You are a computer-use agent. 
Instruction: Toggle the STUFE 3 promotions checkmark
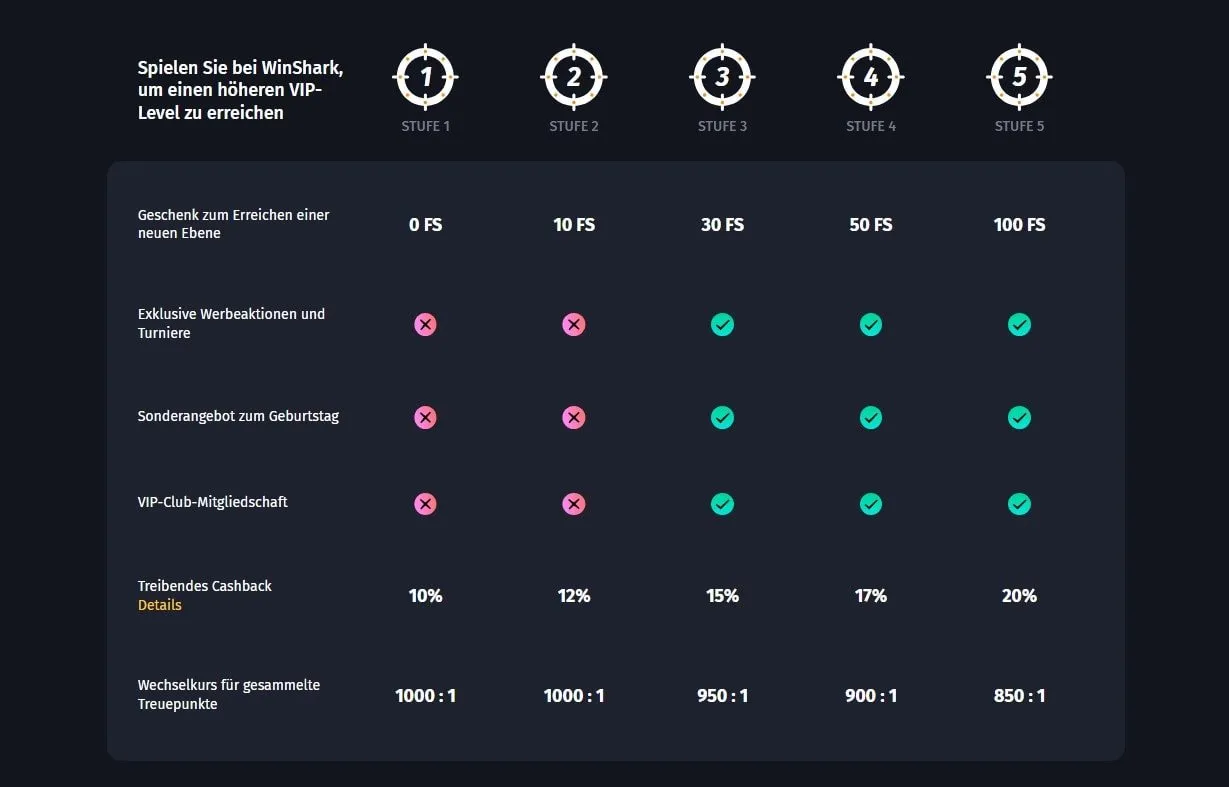(722, 324)
